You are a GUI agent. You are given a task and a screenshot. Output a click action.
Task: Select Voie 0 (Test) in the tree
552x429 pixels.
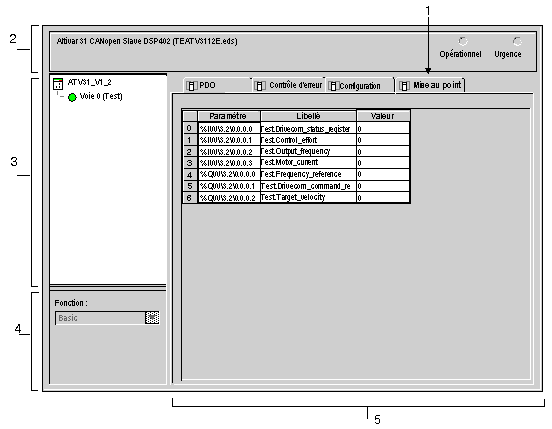[101, 96]
